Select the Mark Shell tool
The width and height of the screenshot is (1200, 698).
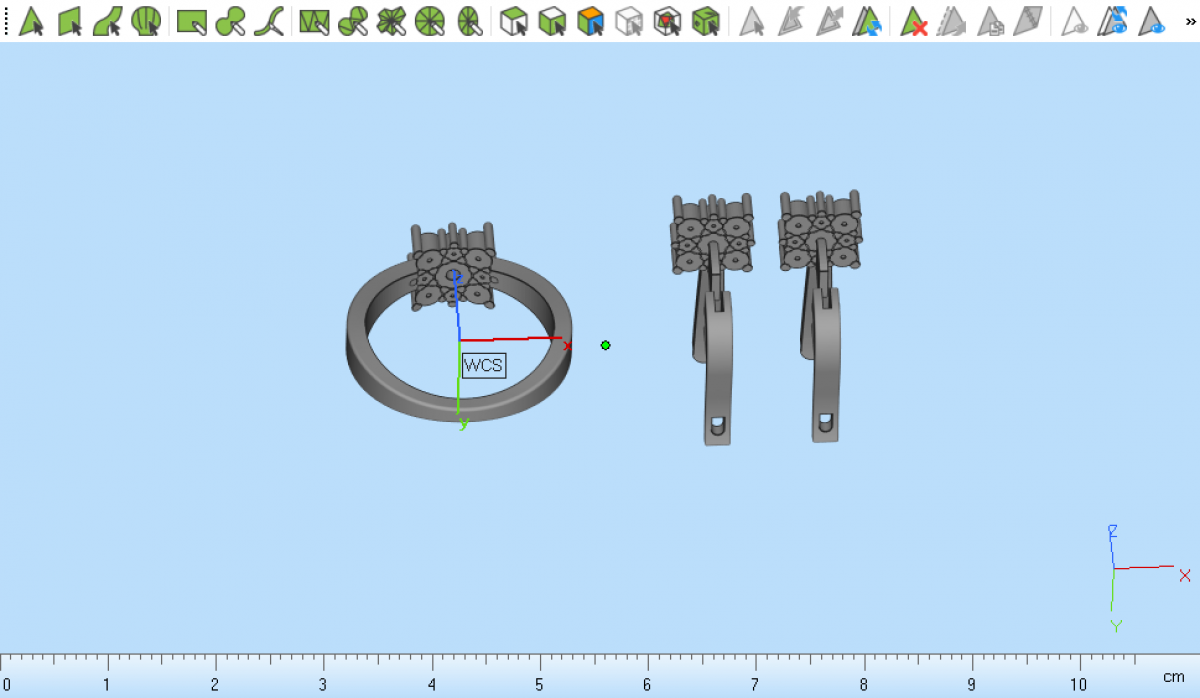tap(146, 21)
